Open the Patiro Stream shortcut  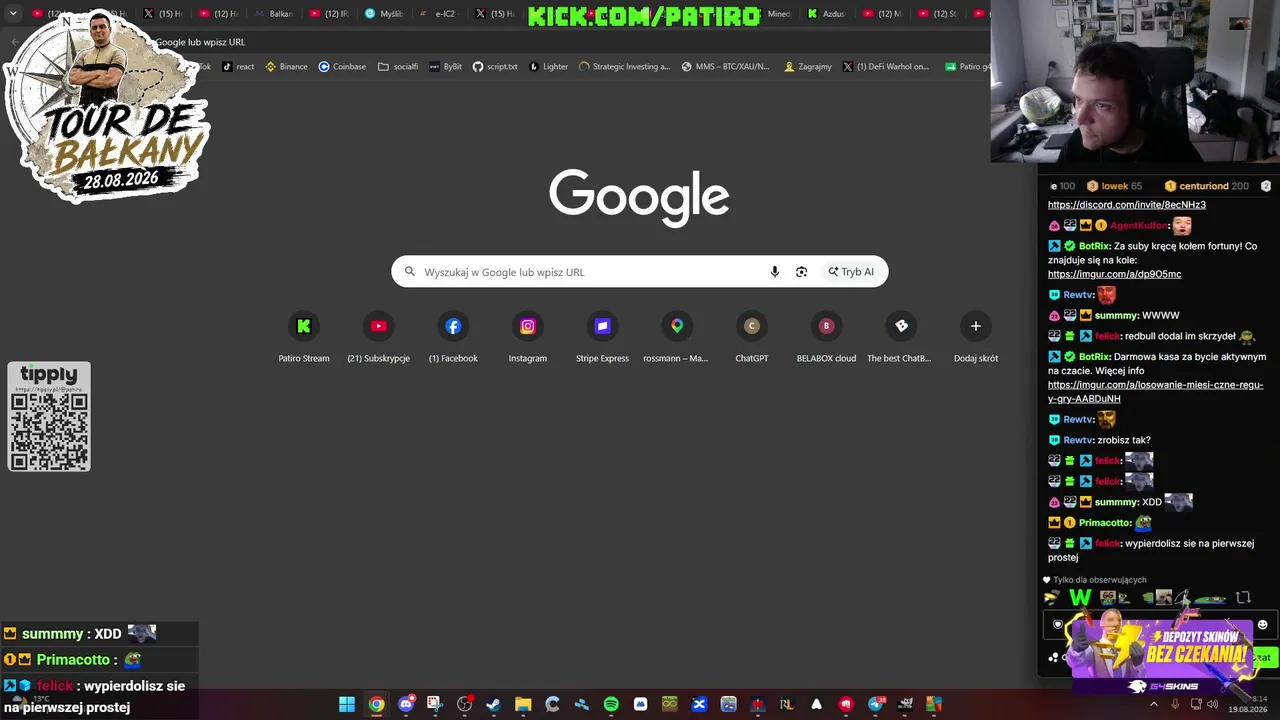[x=304, y=338]
